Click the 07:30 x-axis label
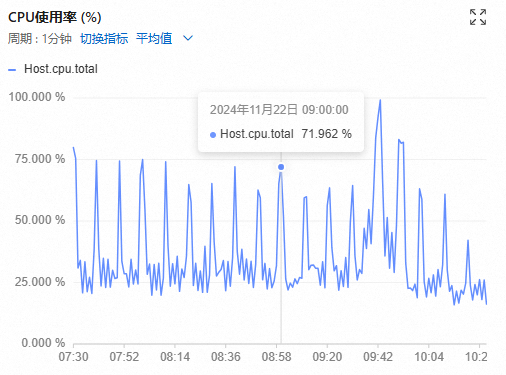 [x=73, y=357]
